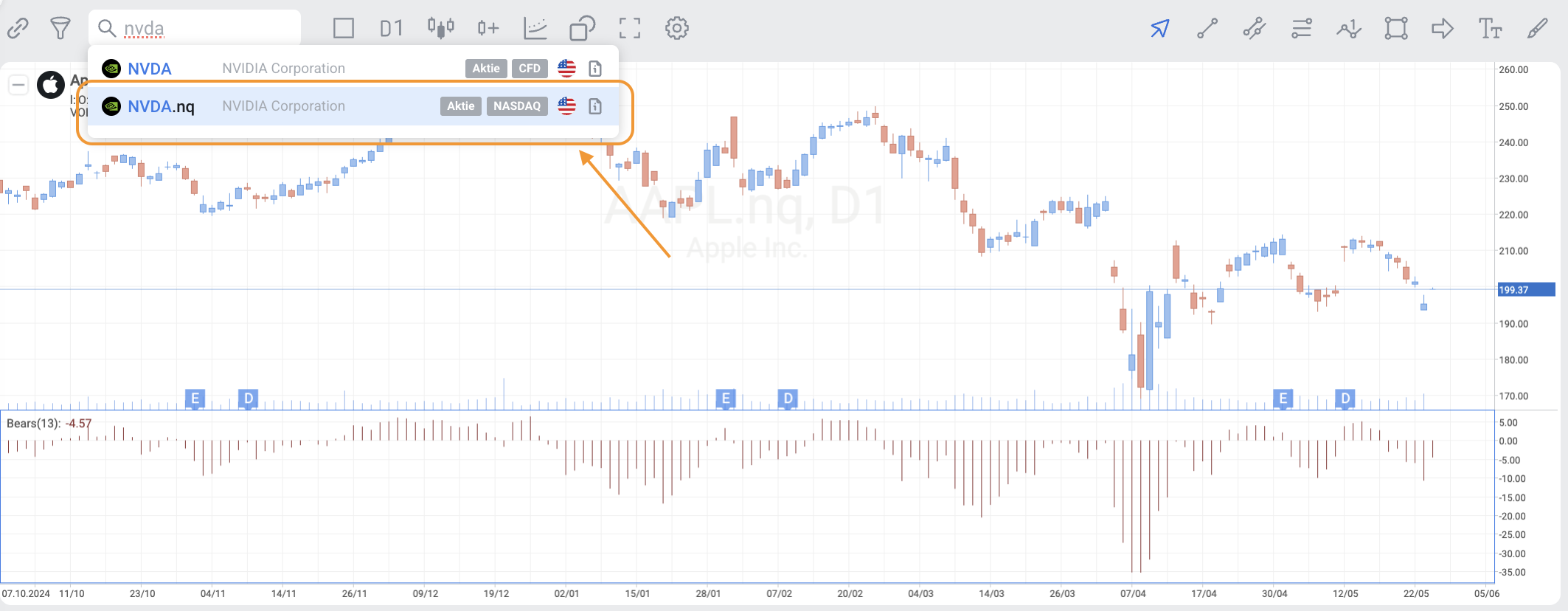Select the cursor pointer tool
Screen dimensions: 1568x611
[1160, 29]
